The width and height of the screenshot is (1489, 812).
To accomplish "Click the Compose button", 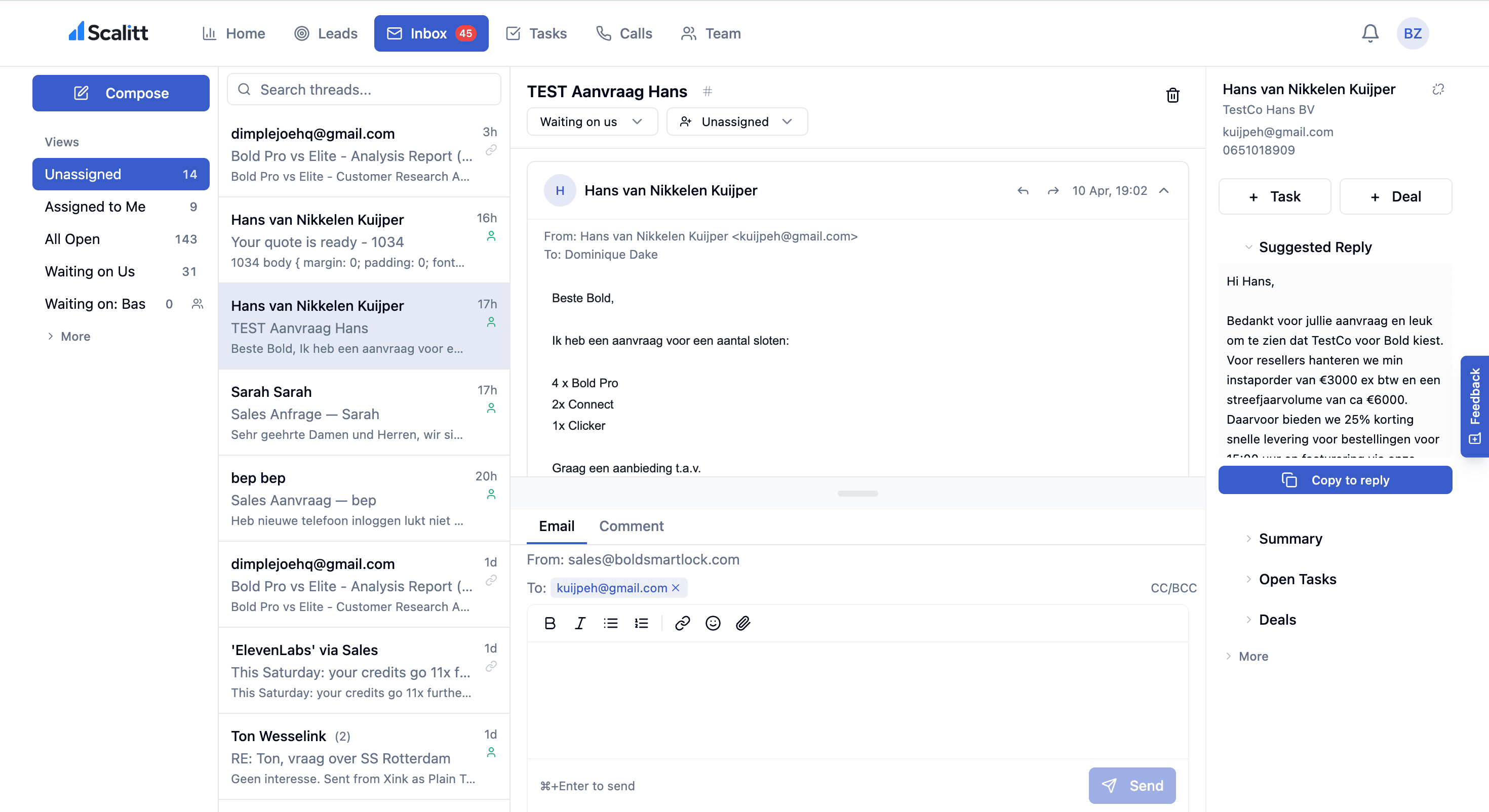I will 121,93.
